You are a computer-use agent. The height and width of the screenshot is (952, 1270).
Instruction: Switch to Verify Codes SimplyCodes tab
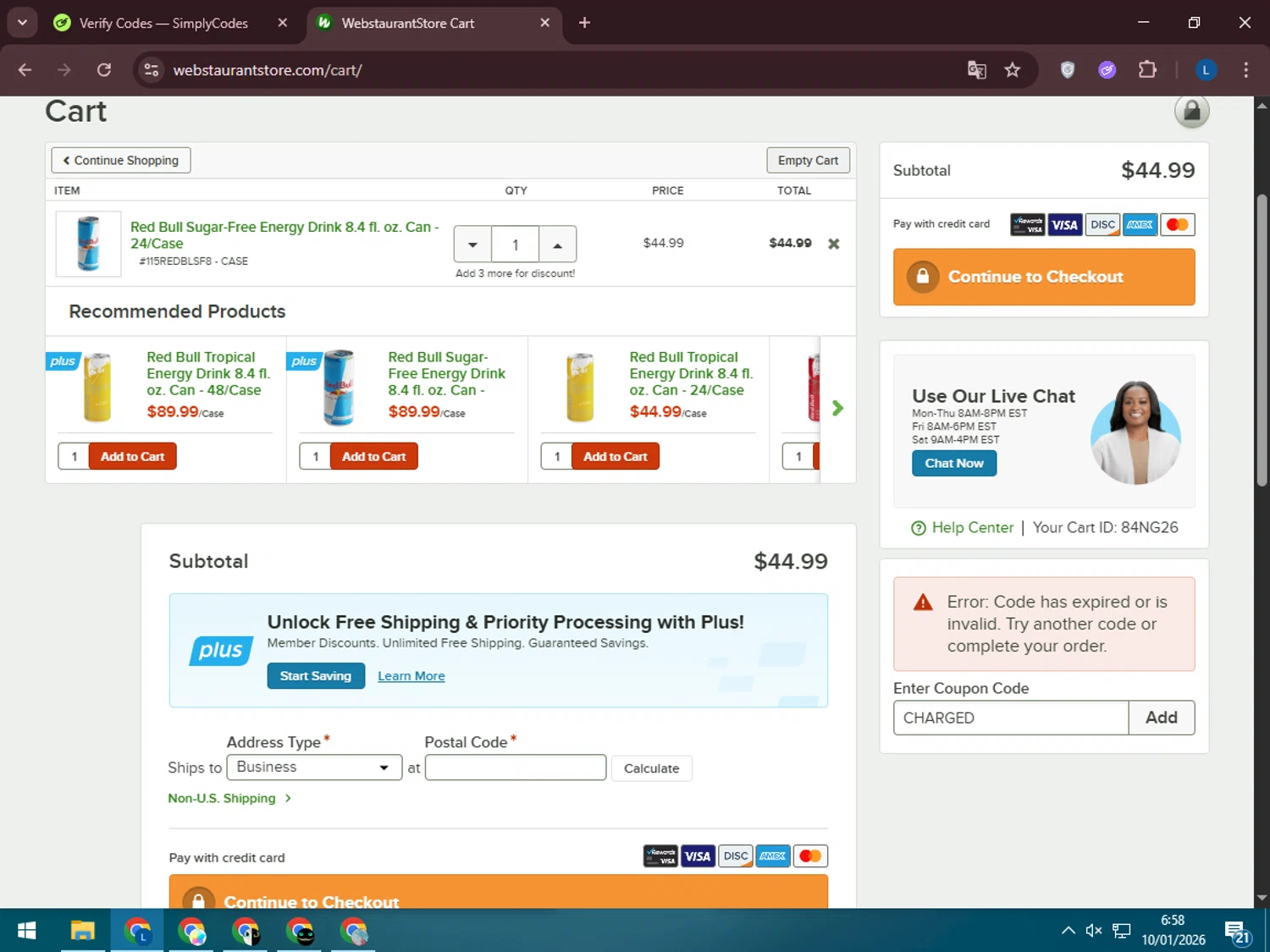[164, 24]
